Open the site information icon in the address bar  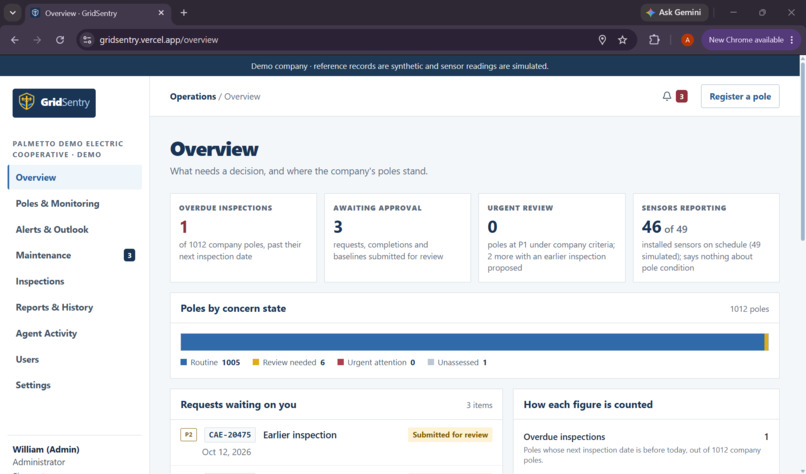87,40
